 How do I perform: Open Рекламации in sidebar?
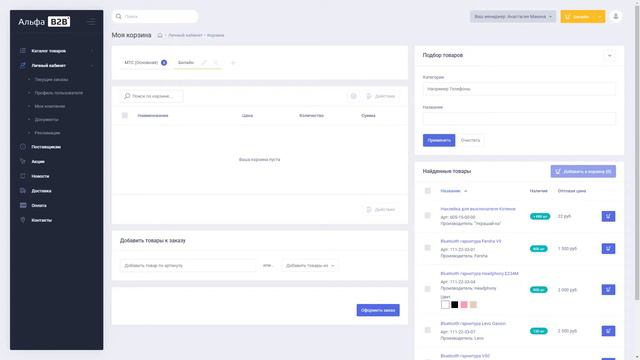click(47, 133)
